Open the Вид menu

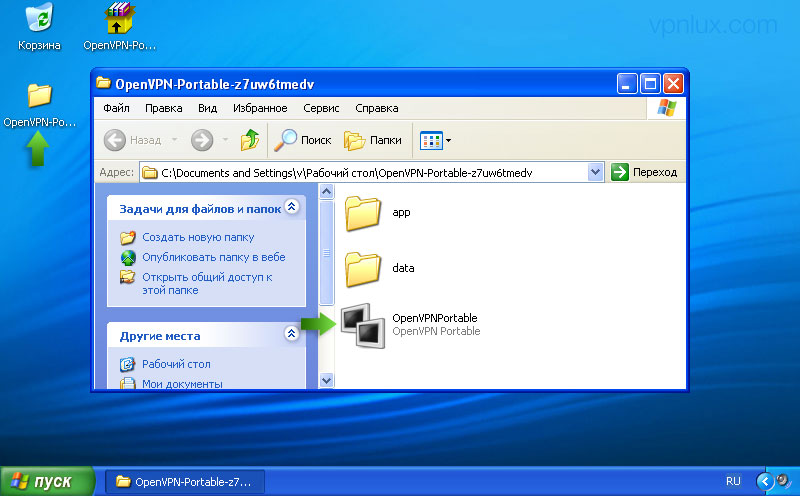coord(208,108)
